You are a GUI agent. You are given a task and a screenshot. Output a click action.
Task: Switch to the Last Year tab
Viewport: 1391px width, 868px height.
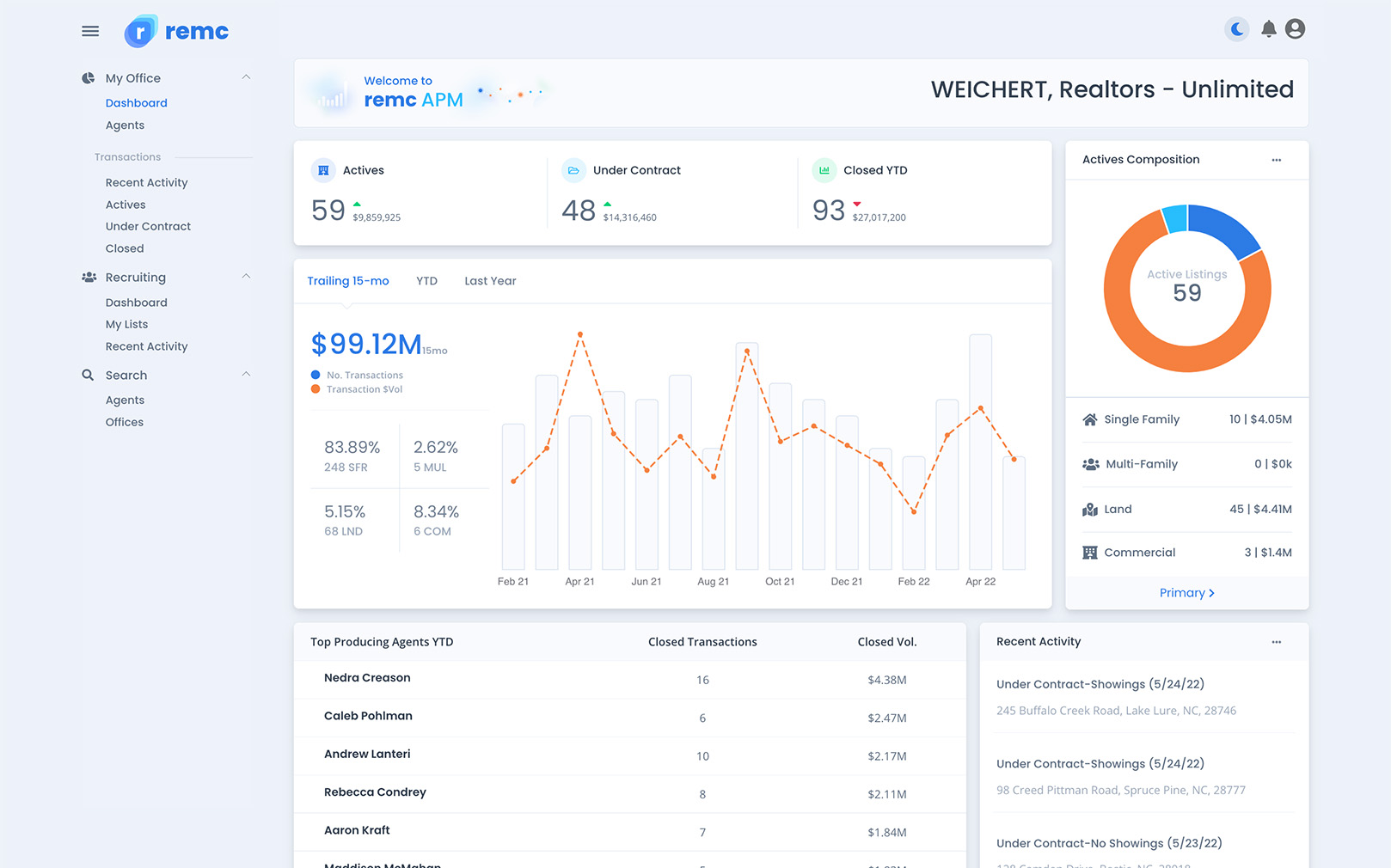pos(490,281)
